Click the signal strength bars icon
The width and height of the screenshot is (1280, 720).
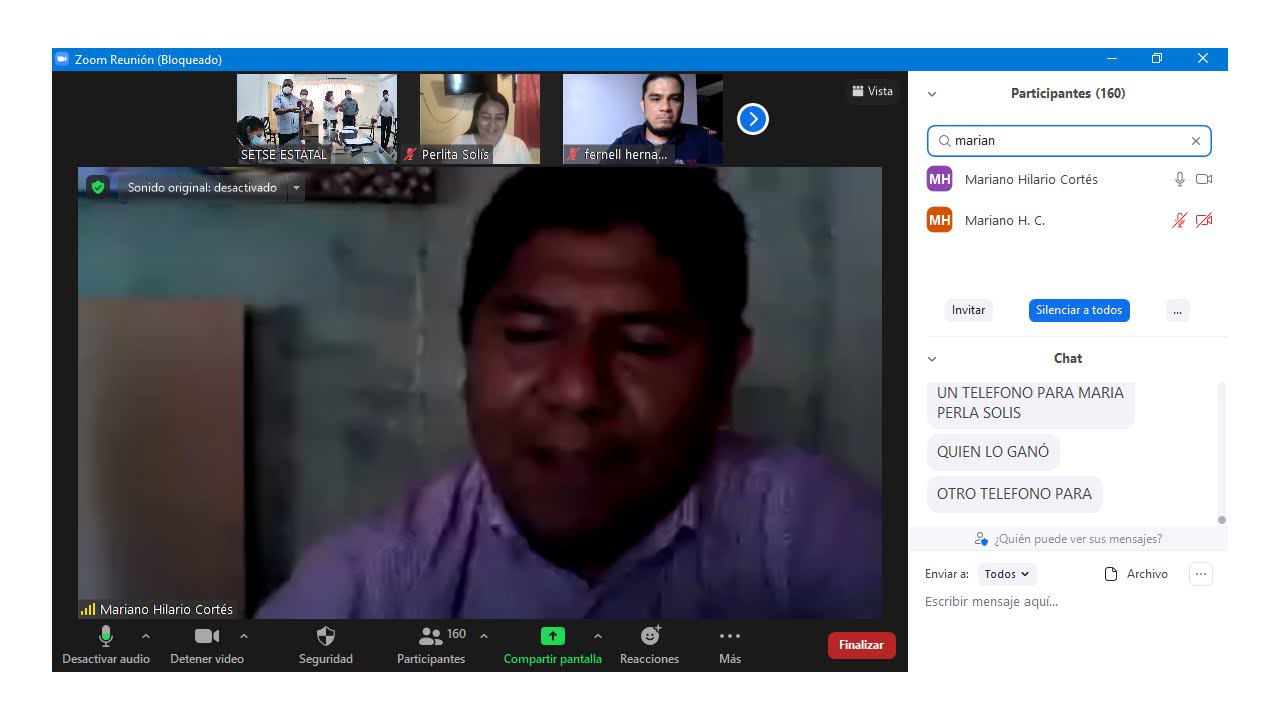click(88, 609)
